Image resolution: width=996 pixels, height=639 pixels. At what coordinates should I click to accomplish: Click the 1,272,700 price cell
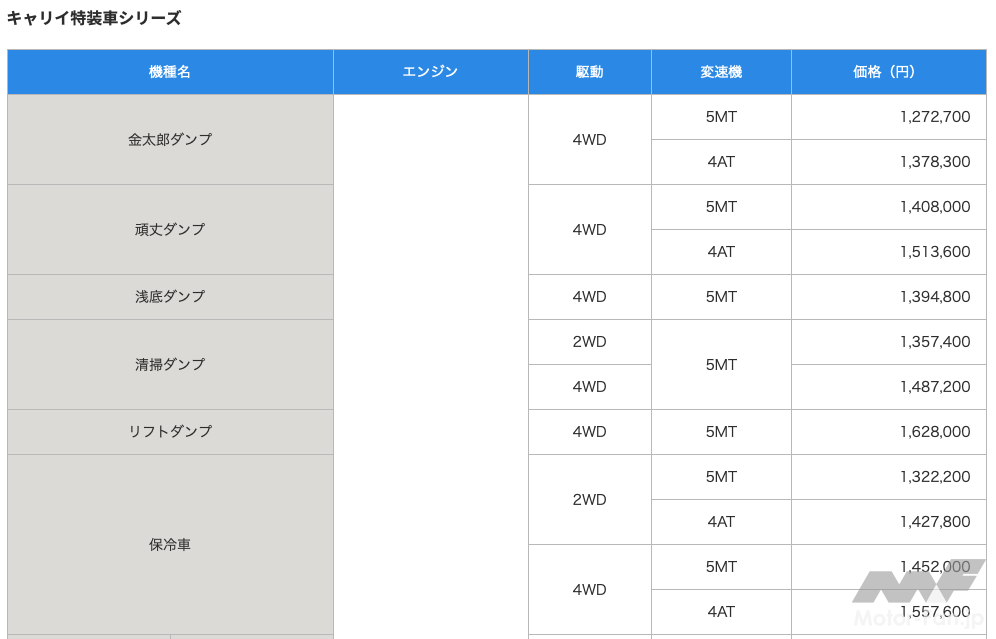click(934, 117)
